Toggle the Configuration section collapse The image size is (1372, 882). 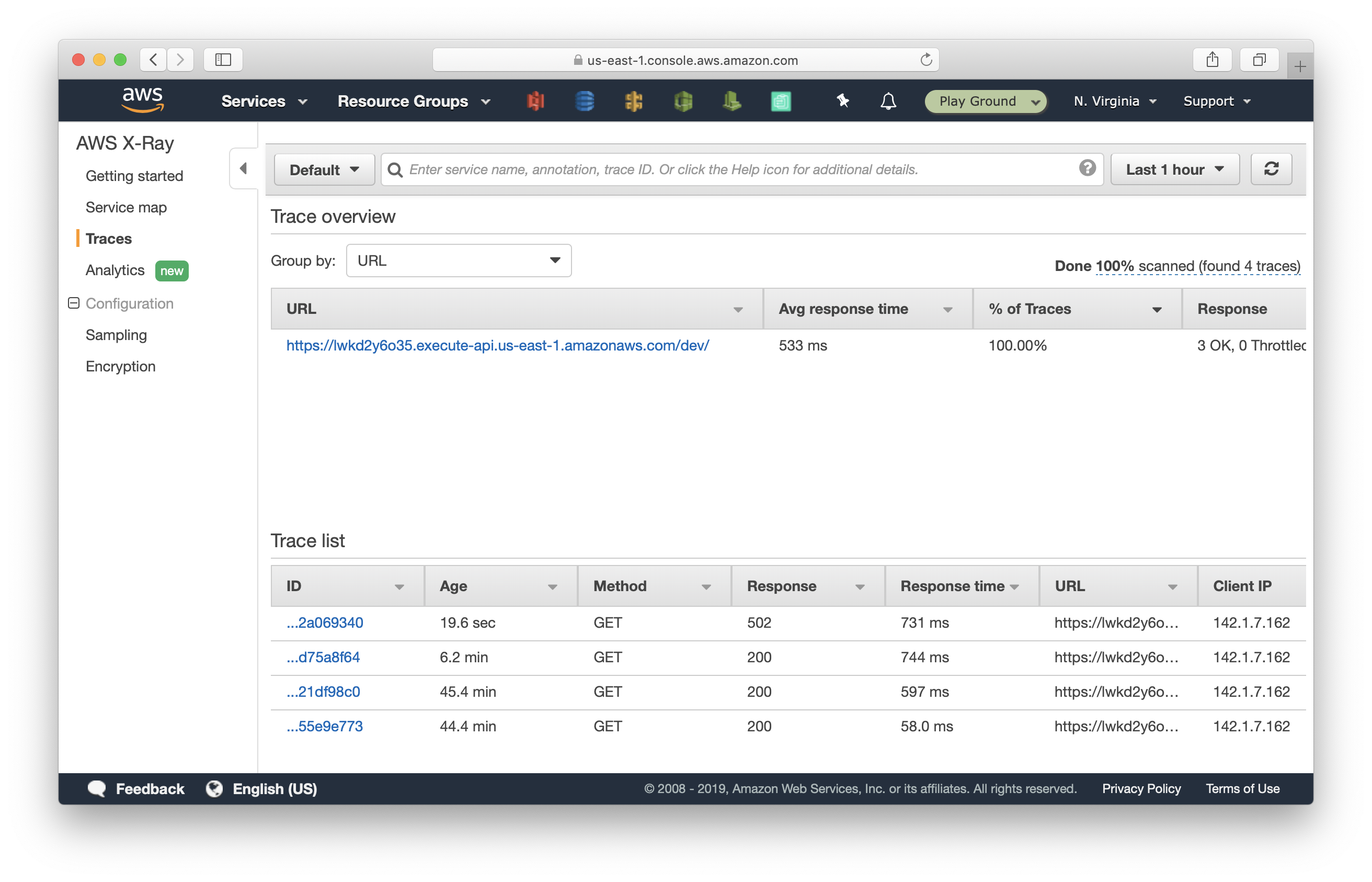(75, 303)
